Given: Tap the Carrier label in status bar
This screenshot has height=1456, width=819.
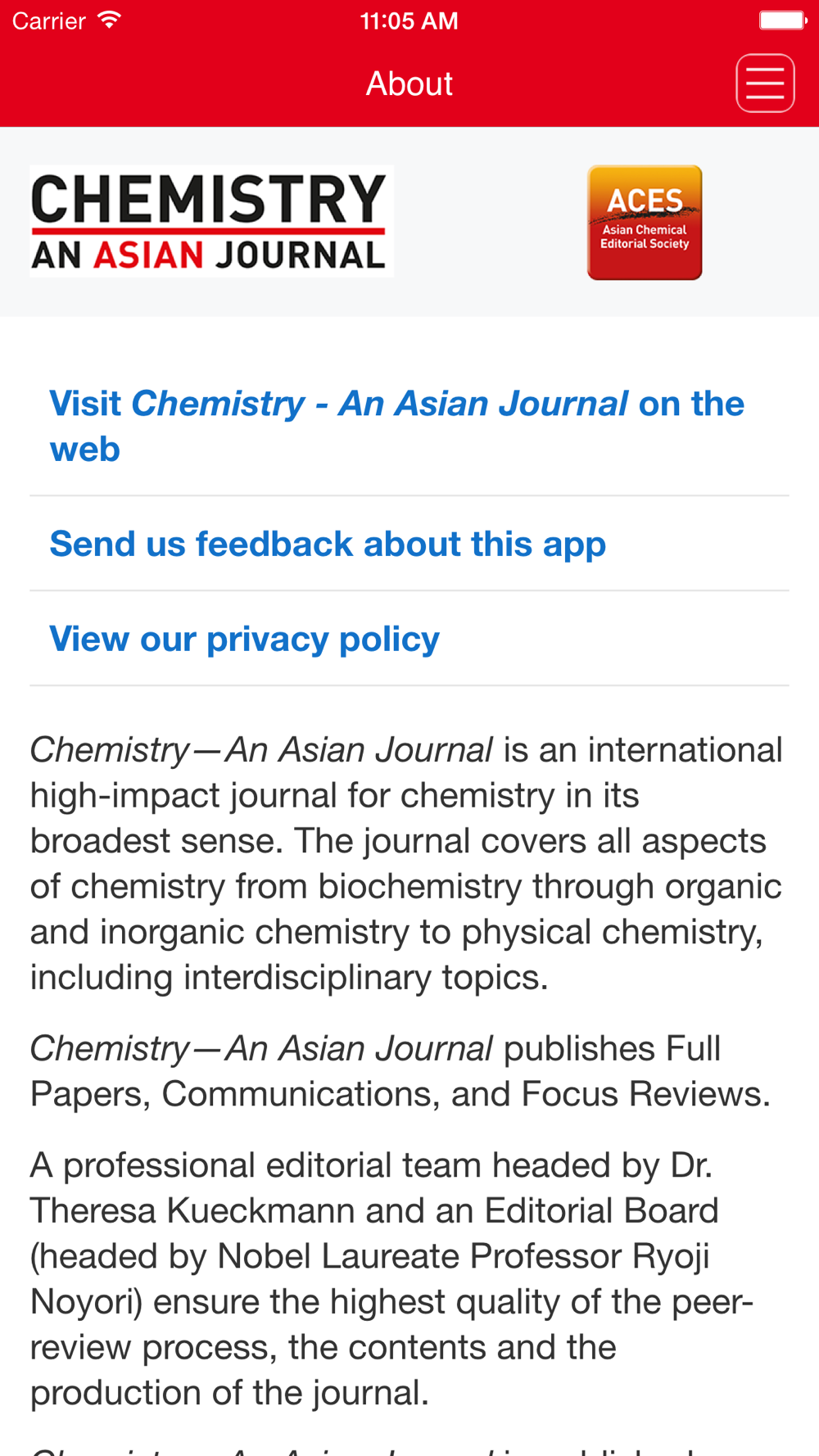Looking at the screenshot, I should [x=49, y=20].
